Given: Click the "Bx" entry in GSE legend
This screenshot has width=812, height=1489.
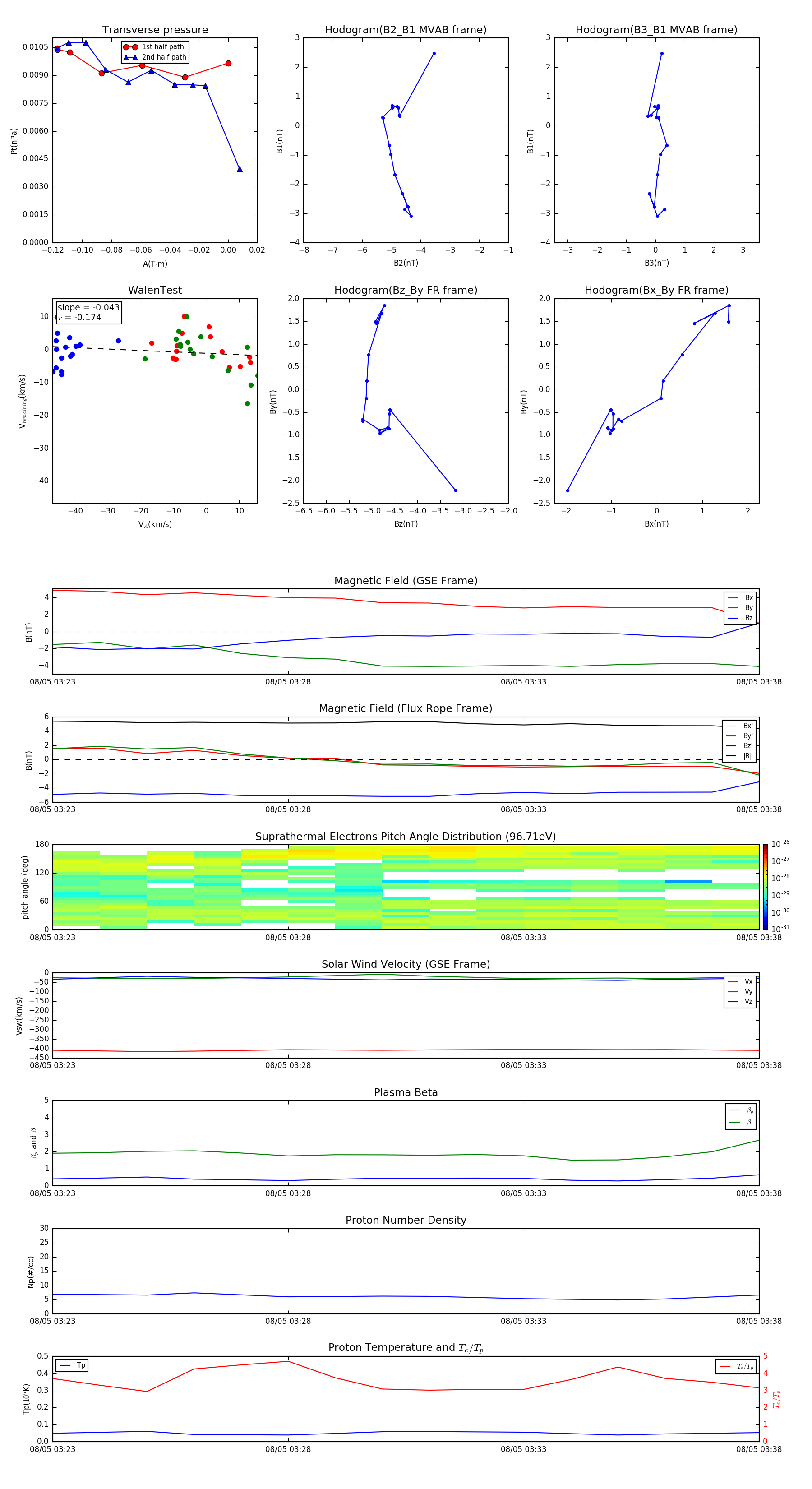Looking at the screenshot, I should (740, 598).
